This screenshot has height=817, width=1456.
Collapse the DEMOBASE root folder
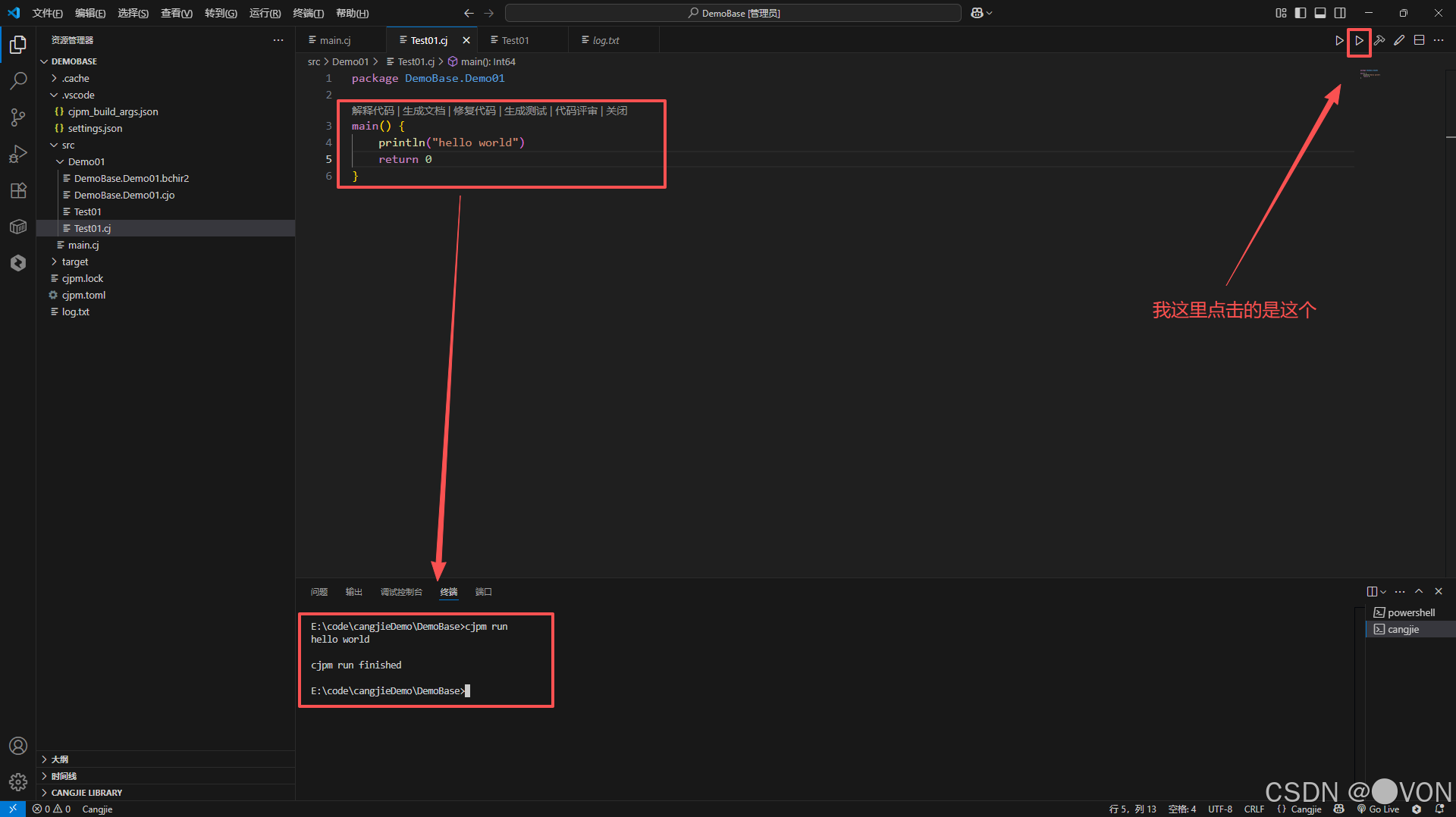pyautogui.click(x=44, y=61)
